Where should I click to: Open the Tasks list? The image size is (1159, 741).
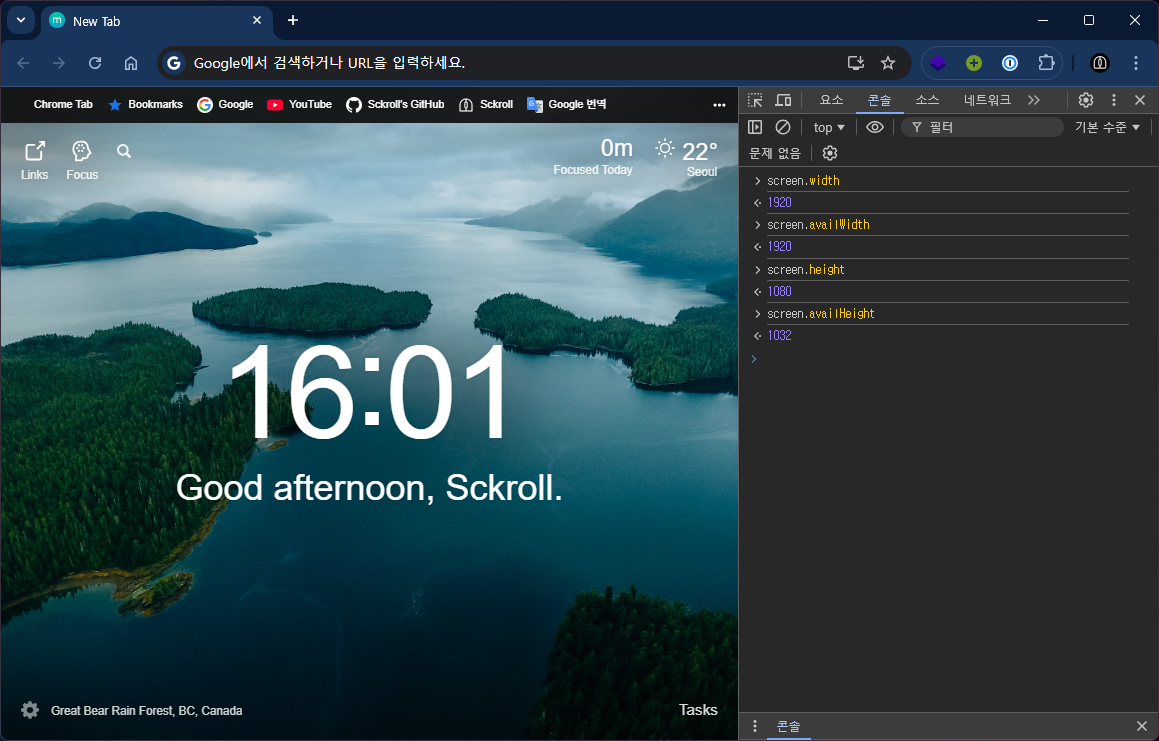(697, 709)
